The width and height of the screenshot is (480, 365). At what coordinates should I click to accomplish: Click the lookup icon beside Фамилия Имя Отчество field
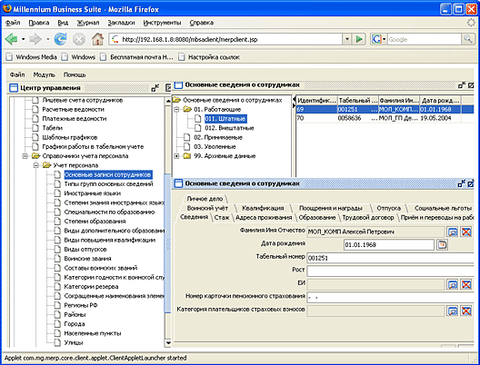pos(452,232)
